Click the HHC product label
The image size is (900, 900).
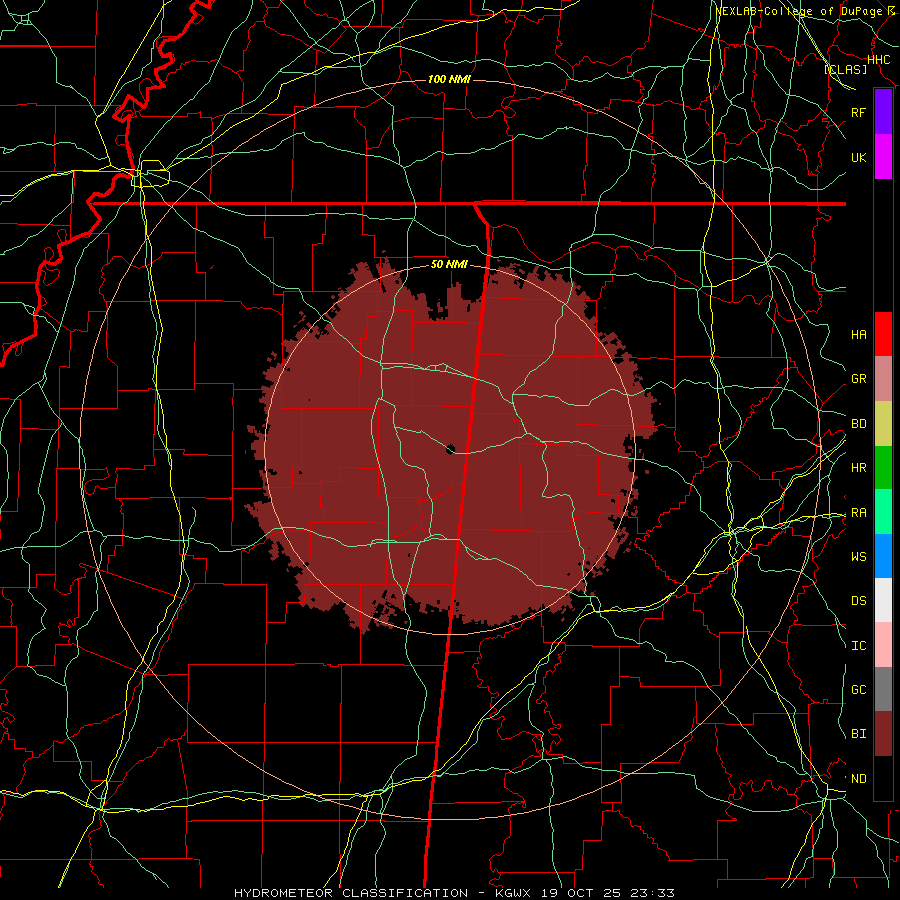(879, 60)
